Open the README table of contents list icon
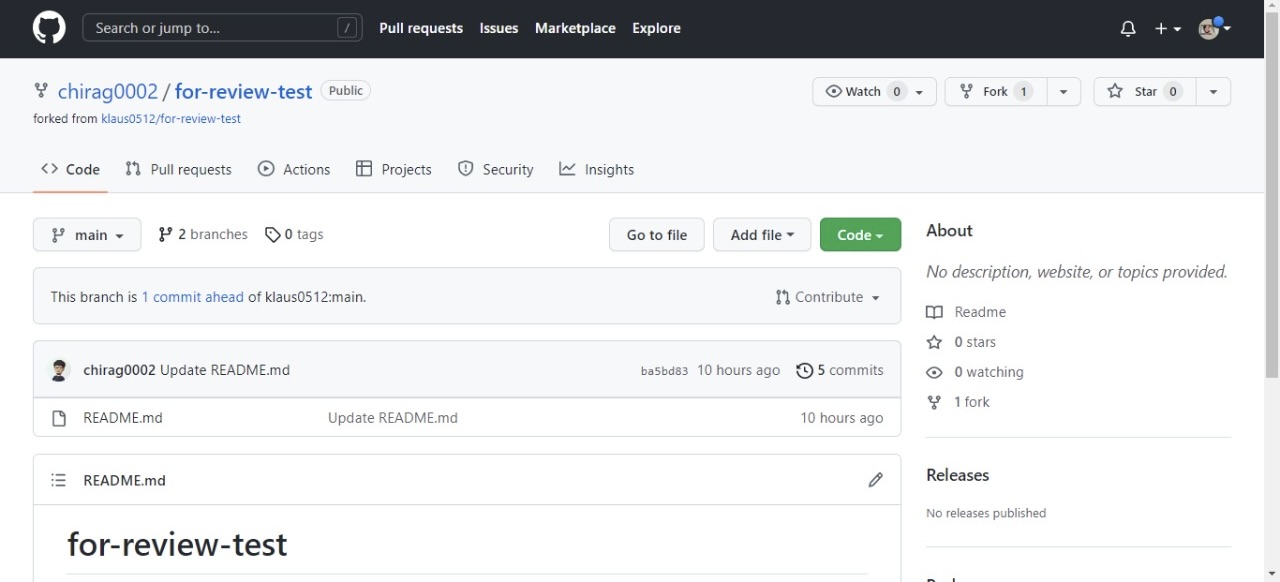 point(59,480)
